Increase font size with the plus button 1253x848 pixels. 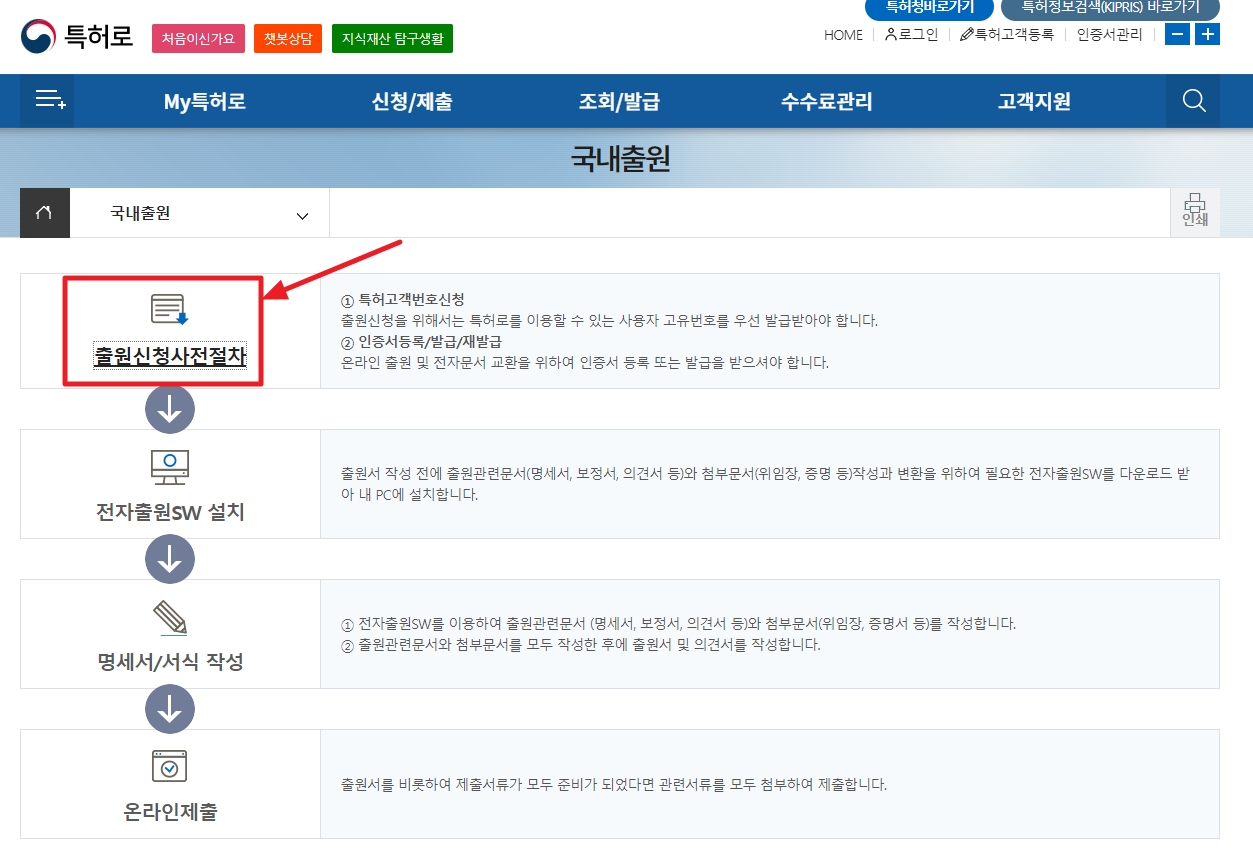[x=1207, y=34]
